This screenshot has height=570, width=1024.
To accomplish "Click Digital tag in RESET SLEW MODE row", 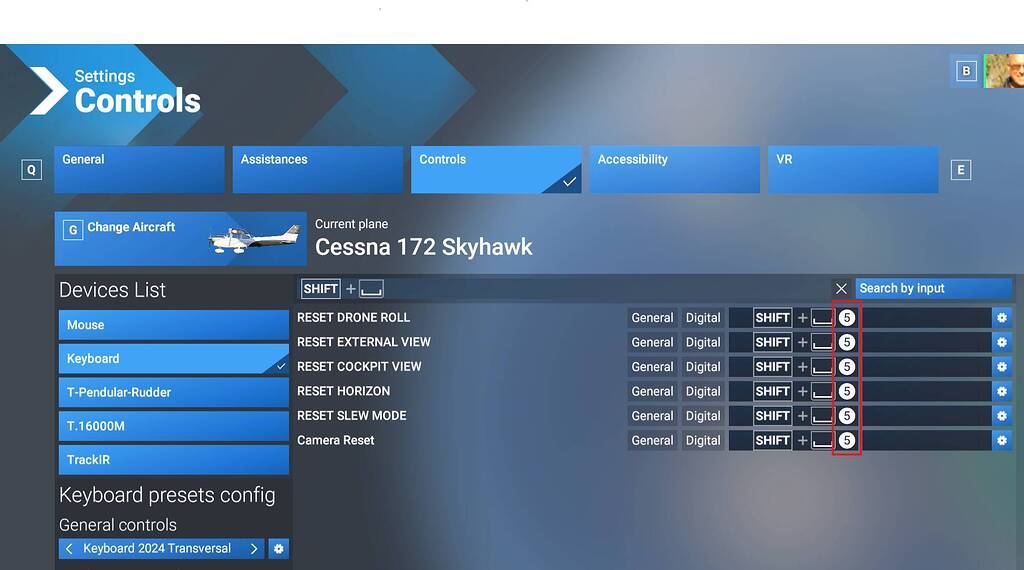I will pyautogui.click(x=703, y=416).
